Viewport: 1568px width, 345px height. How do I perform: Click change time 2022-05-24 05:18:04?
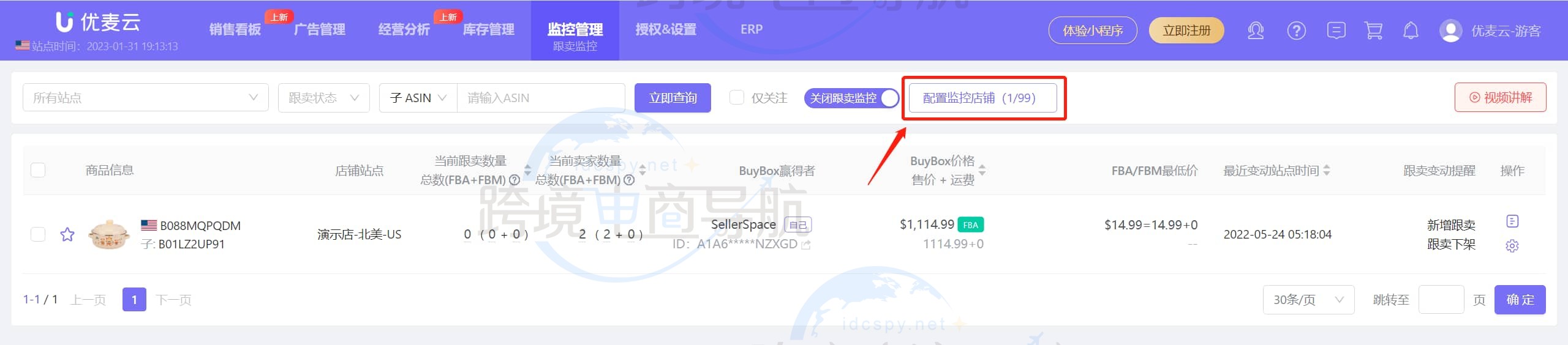click(x=1278, y=234)
